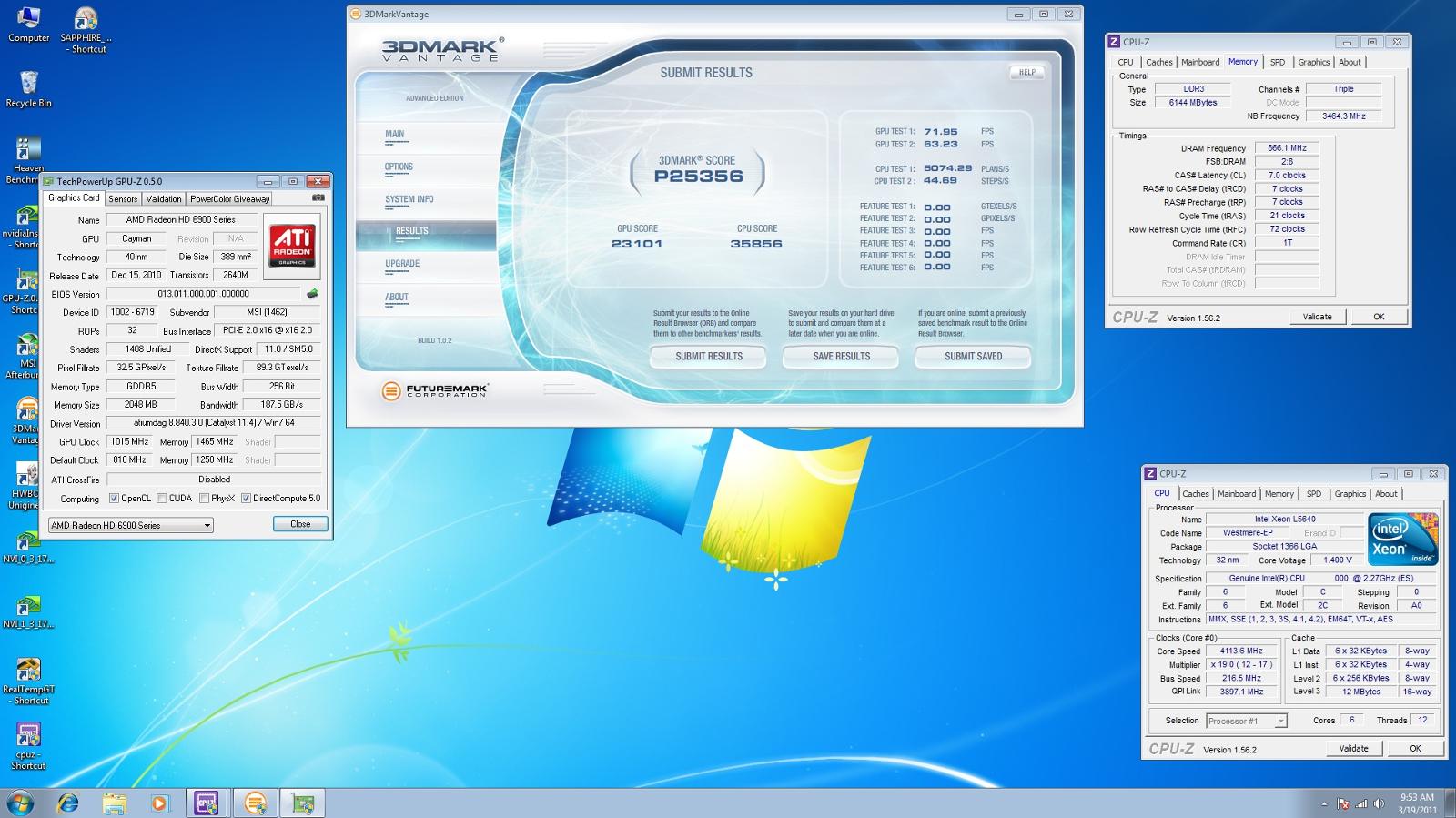Select the NVI_0_3_17 desktop icon
This screenshot has width=1456, height=818.
coord(28,545)
